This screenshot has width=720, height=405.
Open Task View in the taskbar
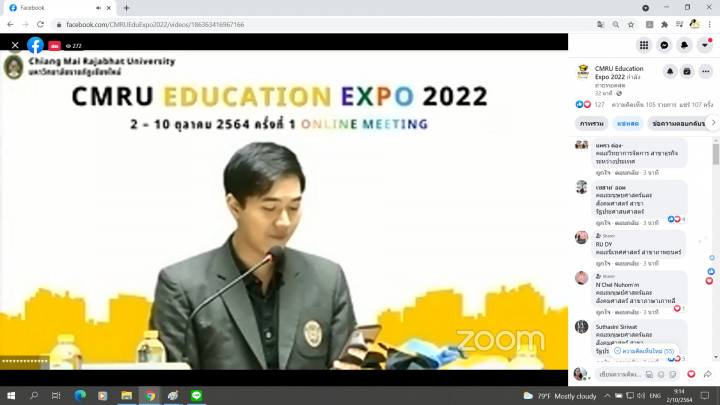click(x=56, y=395)
